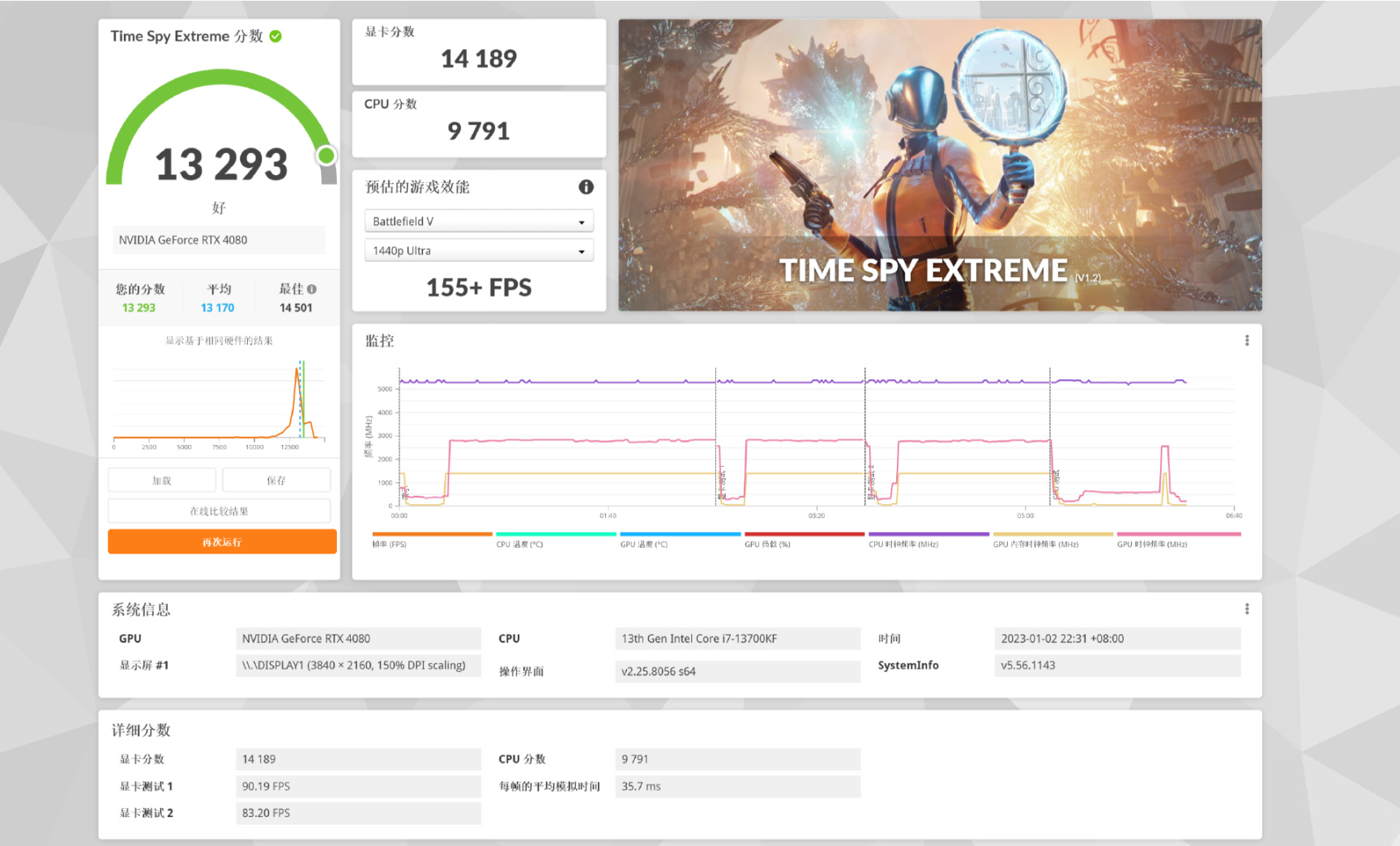Click the 操作界面 version v2.25.8056 s64
The width and height of the screenshot is (1400, 846).
coord(737,671)
